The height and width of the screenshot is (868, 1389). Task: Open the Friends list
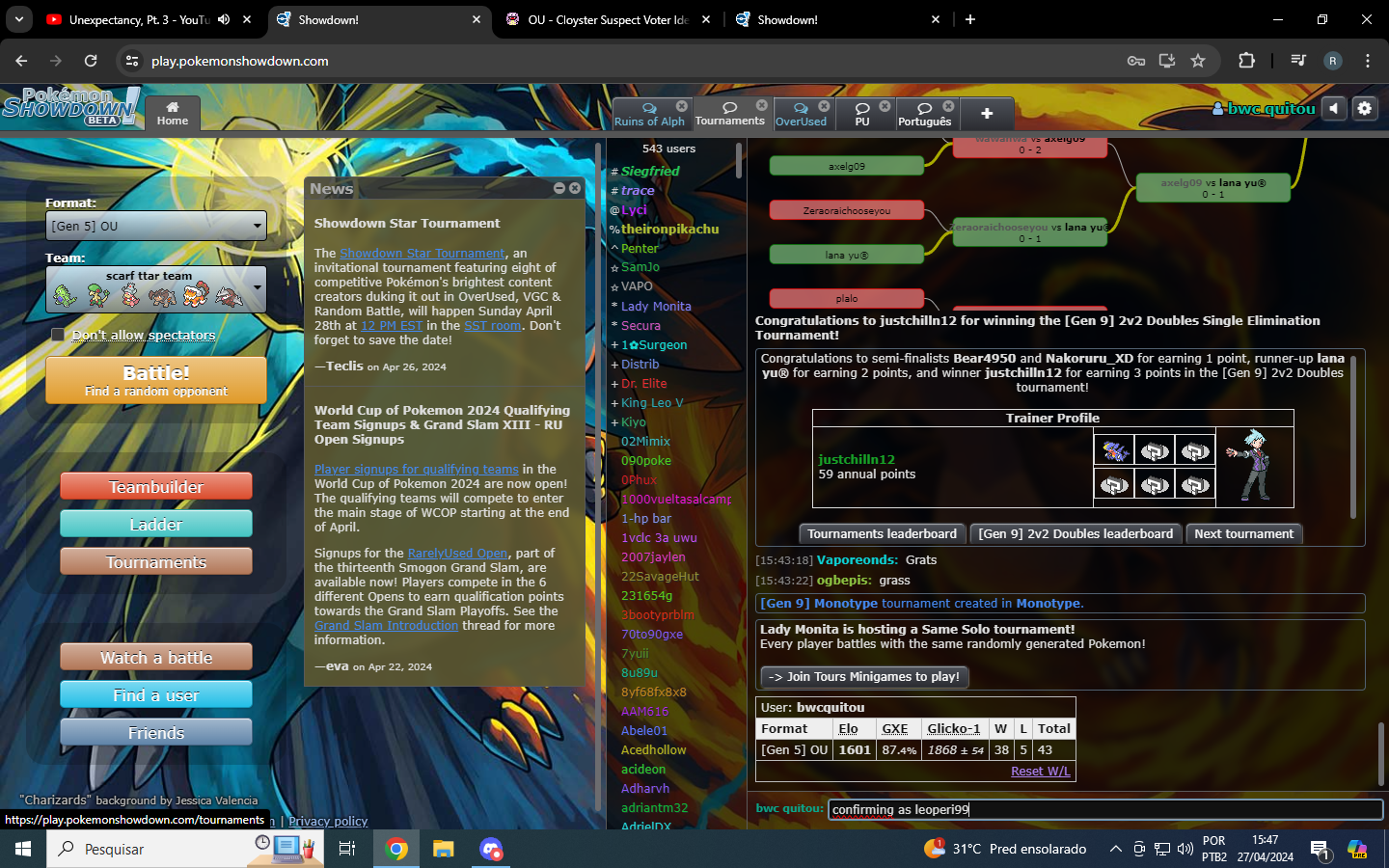[x=156, y=732]
